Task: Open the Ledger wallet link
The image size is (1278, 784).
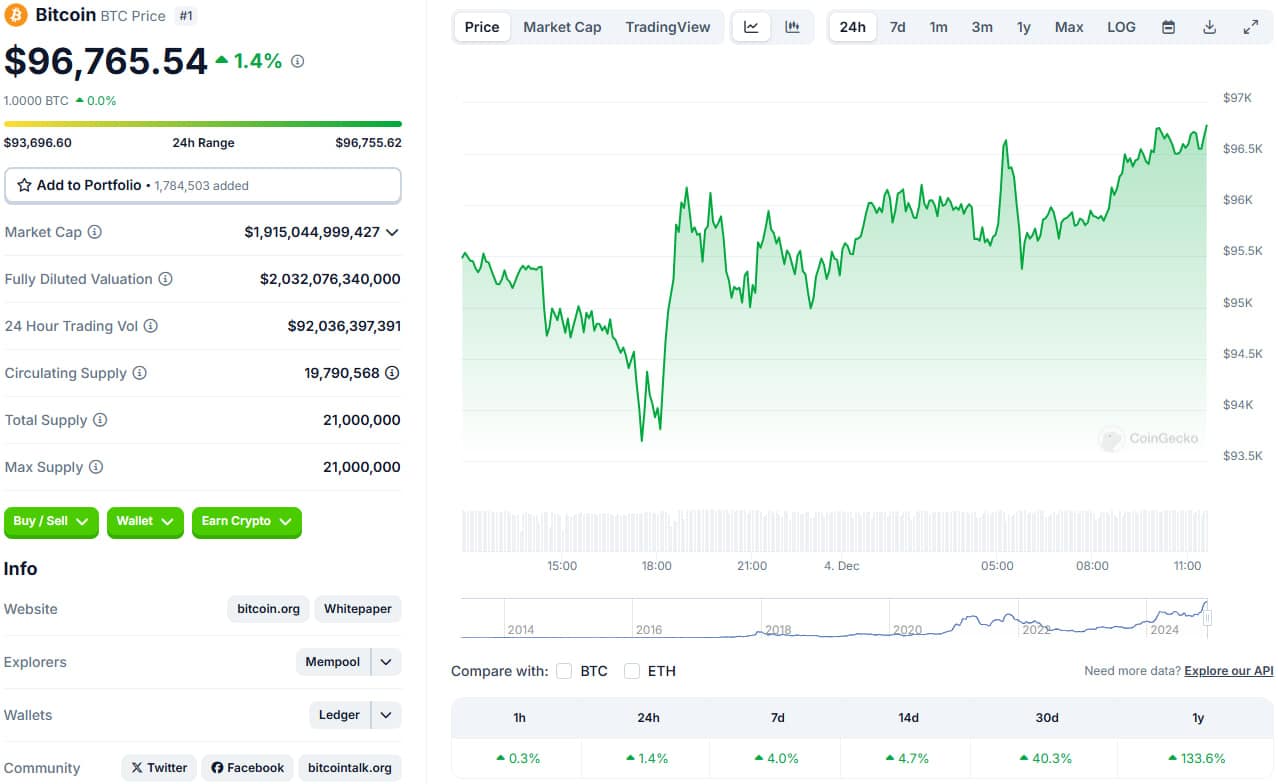Action: [339, 715]
